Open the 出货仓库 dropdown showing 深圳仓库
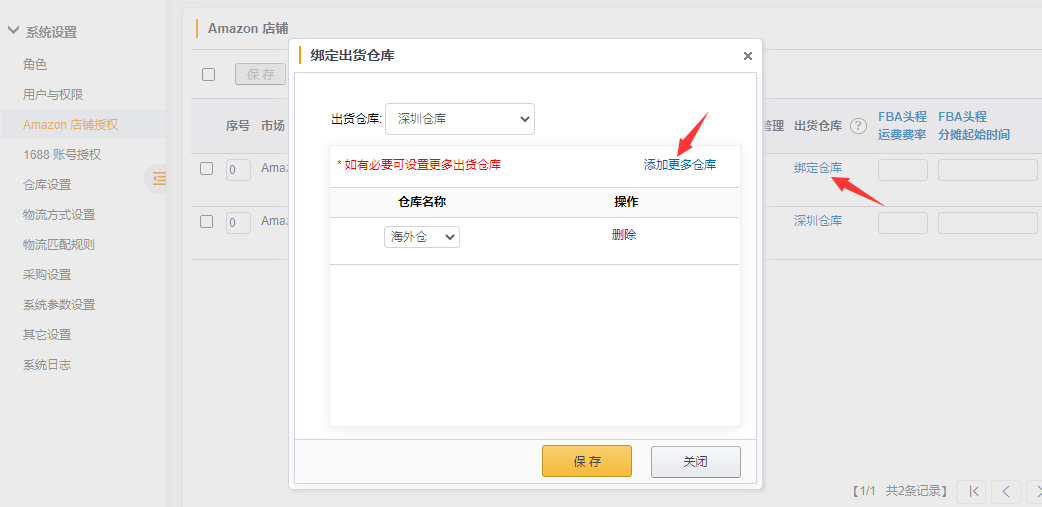The height and width of the screenshot is (507, 1042). (x=460, y=119)
